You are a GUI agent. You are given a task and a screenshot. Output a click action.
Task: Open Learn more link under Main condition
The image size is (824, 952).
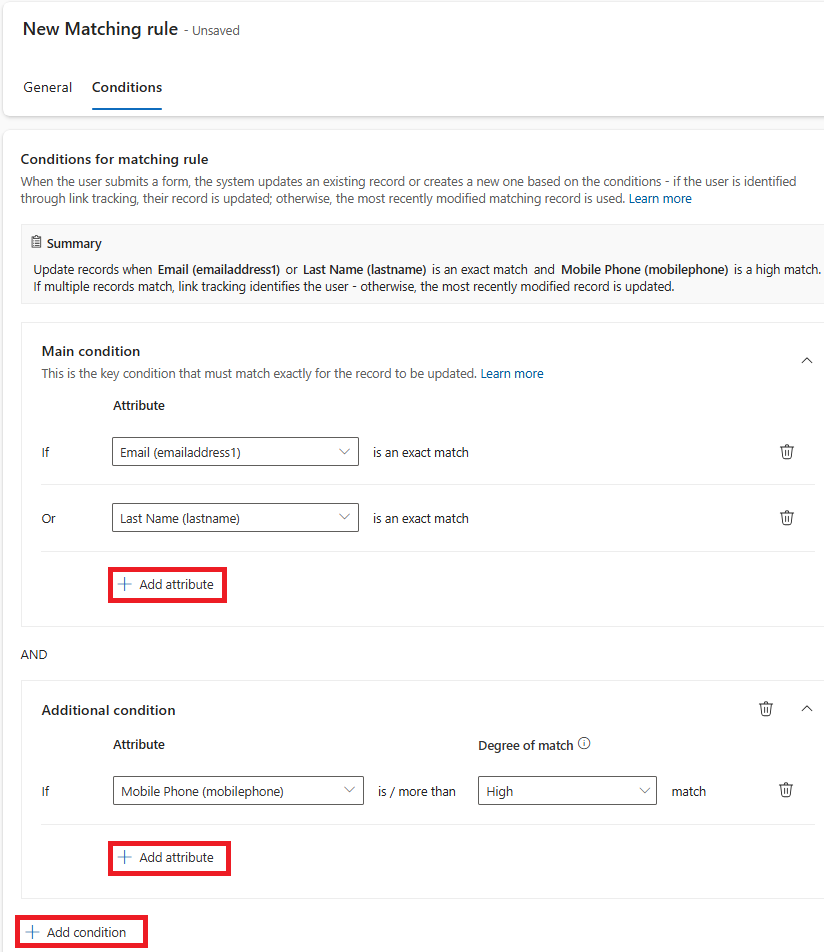(512, 374)
